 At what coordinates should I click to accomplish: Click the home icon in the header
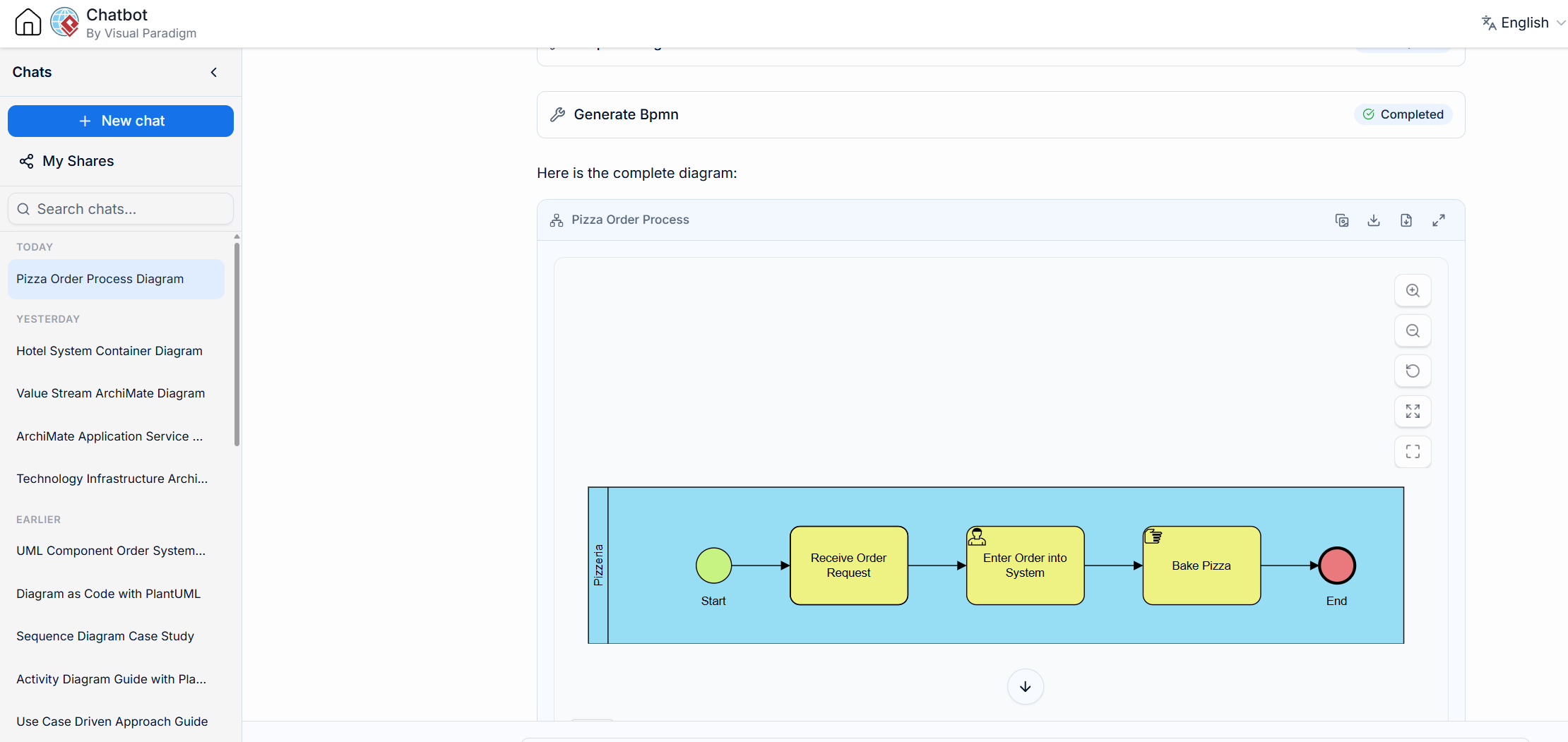pyautogui.click(x=28, y=22)
